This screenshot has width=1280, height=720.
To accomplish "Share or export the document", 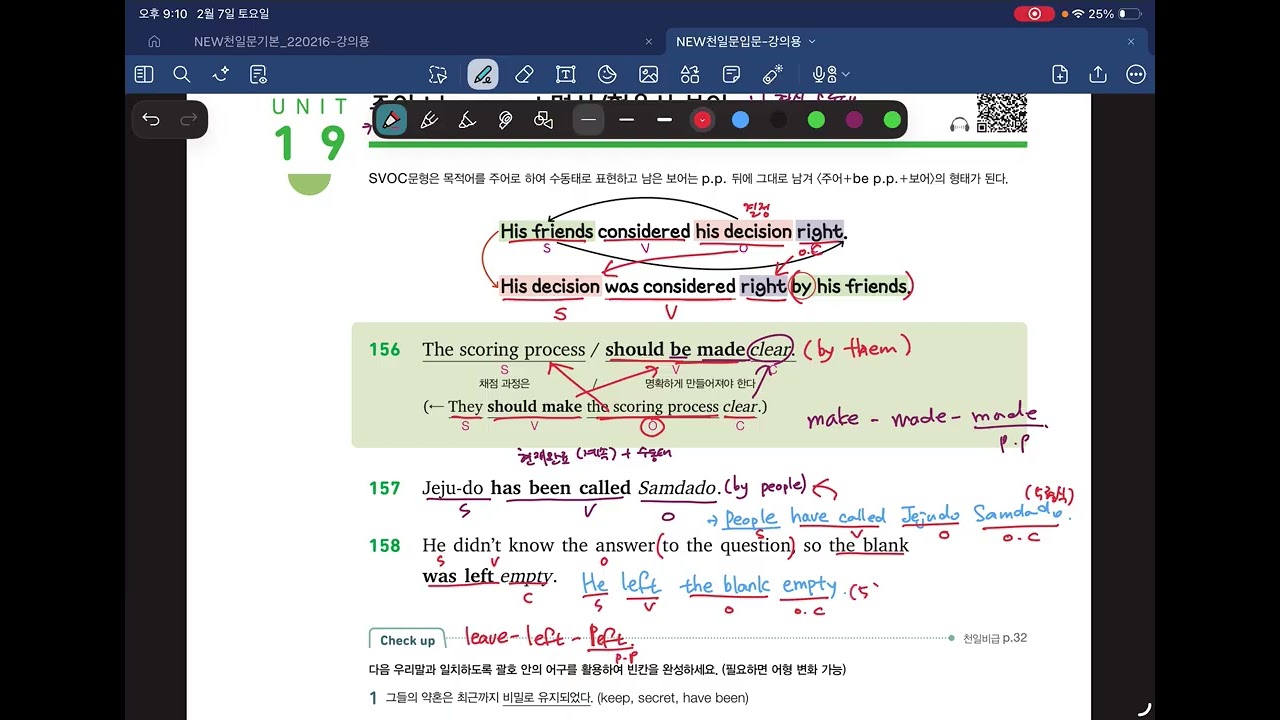I will pyautogui.click(x=1098, y=74).
